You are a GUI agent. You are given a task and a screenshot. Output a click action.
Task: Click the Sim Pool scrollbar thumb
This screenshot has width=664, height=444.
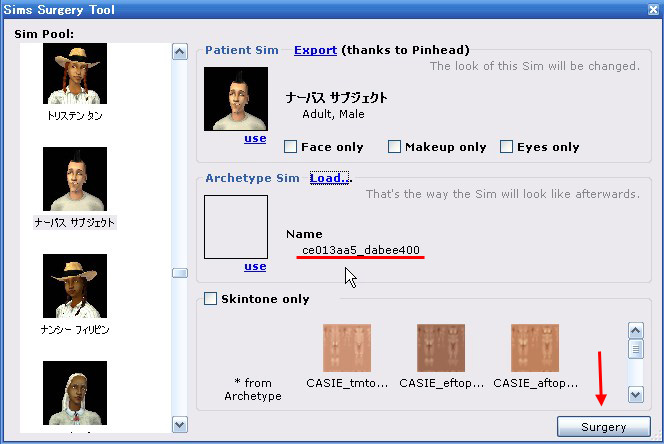click(x=180, y=273)
